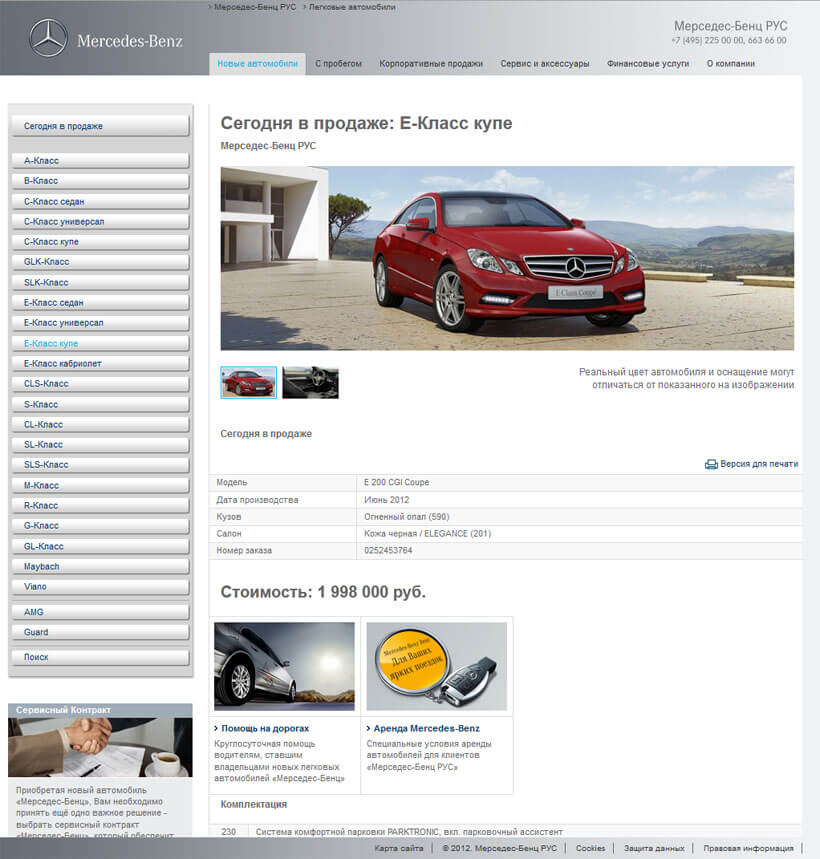Viewport: 820px width, 859px height.
Task: Open the Защита данных footer link
Action: [x=654, y=848]
